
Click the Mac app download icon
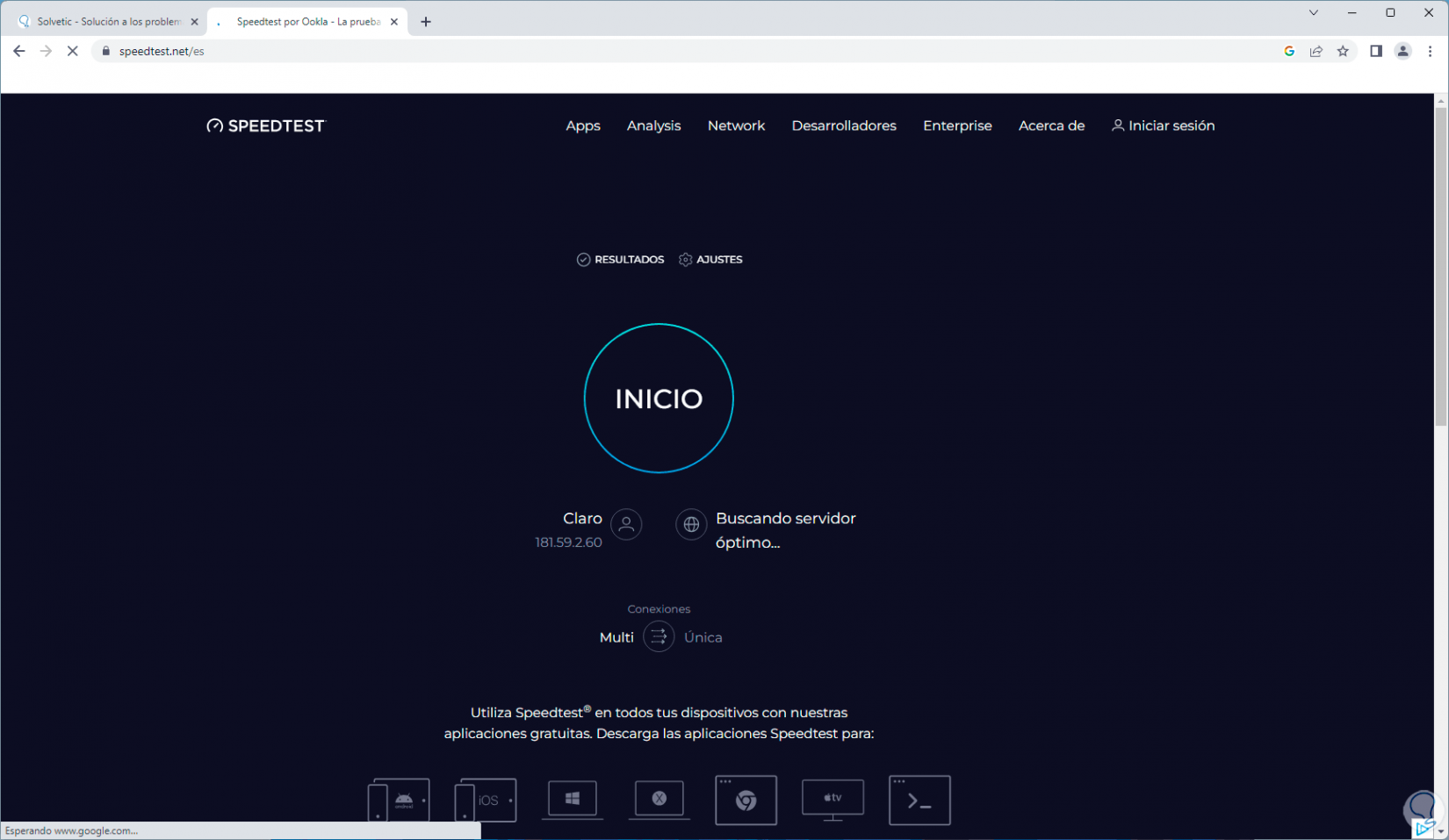click(660, 799)
